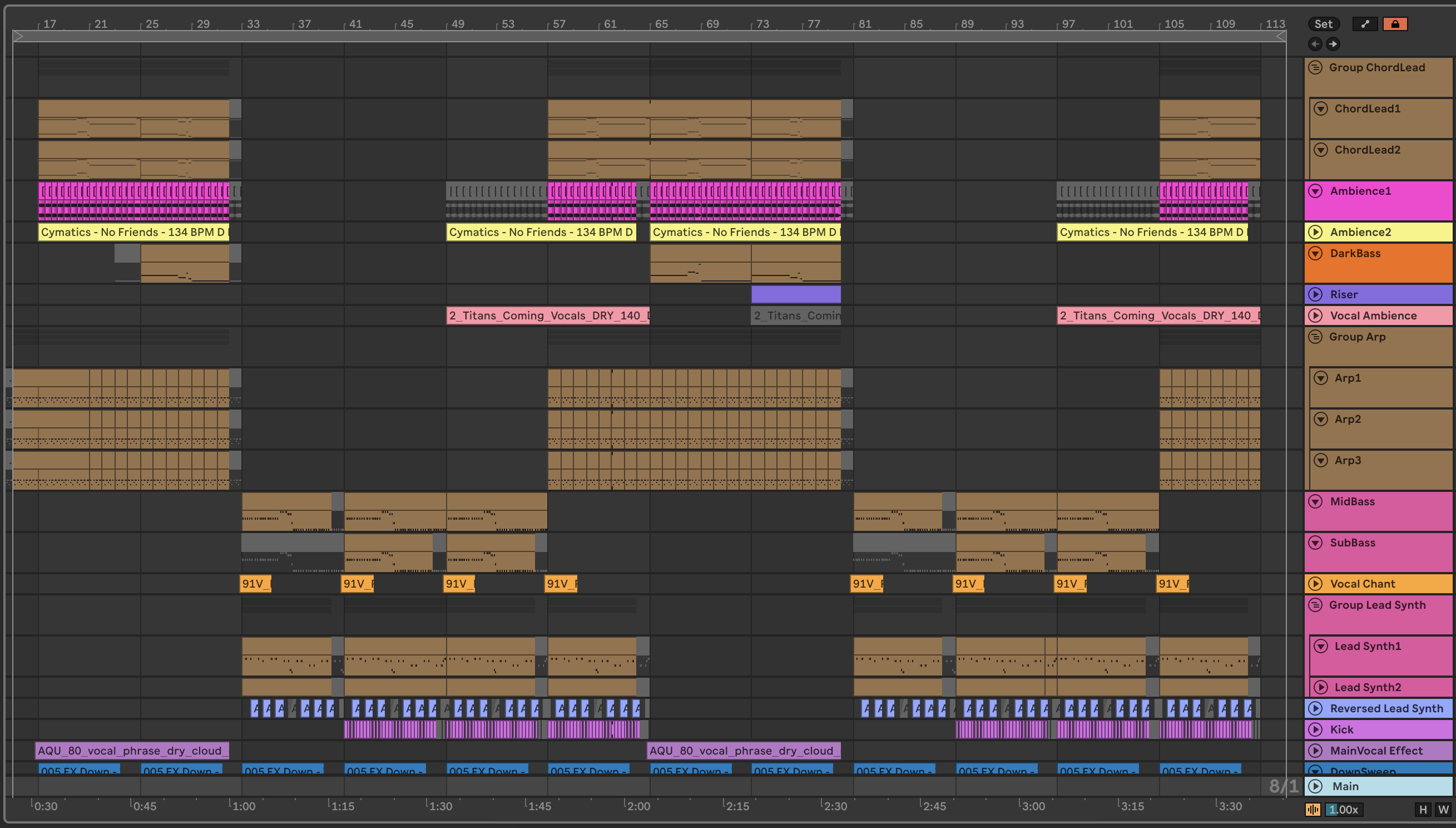Select the Riser track title
Image resolution: width=1456 pixels, height=828 pixels.
coord(1344,294)
